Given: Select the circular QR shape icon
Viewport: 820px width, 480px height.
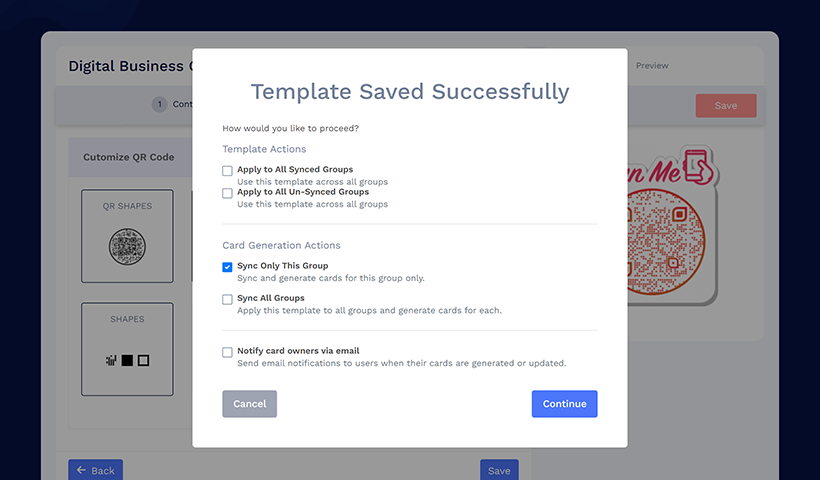Looking at the screenshot, I should point(127,246).
